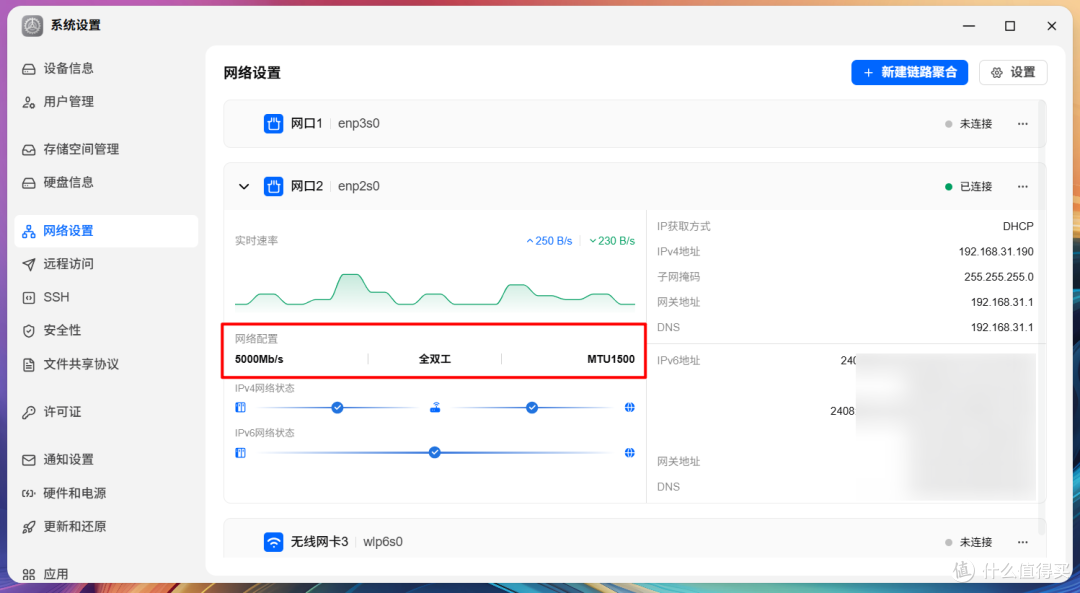1080x593 pixels.
Task: Click the 许可证 key icon
Action: point(28,412)
